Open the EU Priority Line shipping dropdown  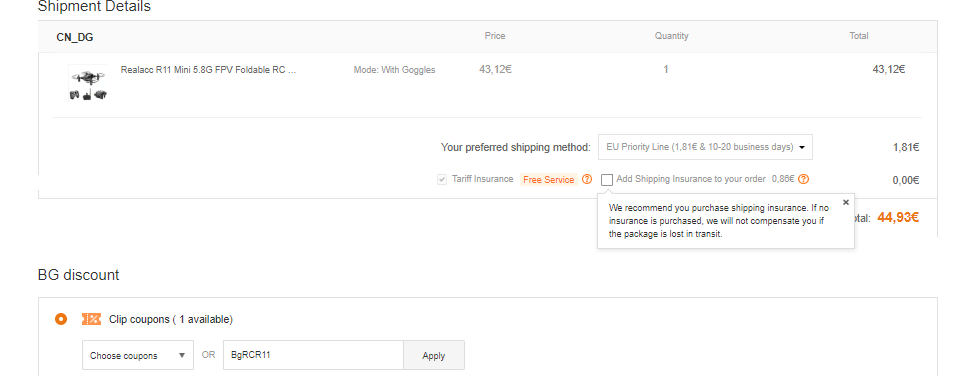tap(705, 147)
